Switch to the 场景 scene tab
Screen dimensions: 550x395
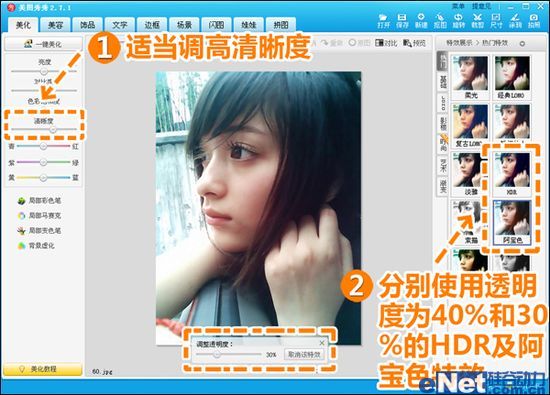pyautogui.click(x=185, y=25)
